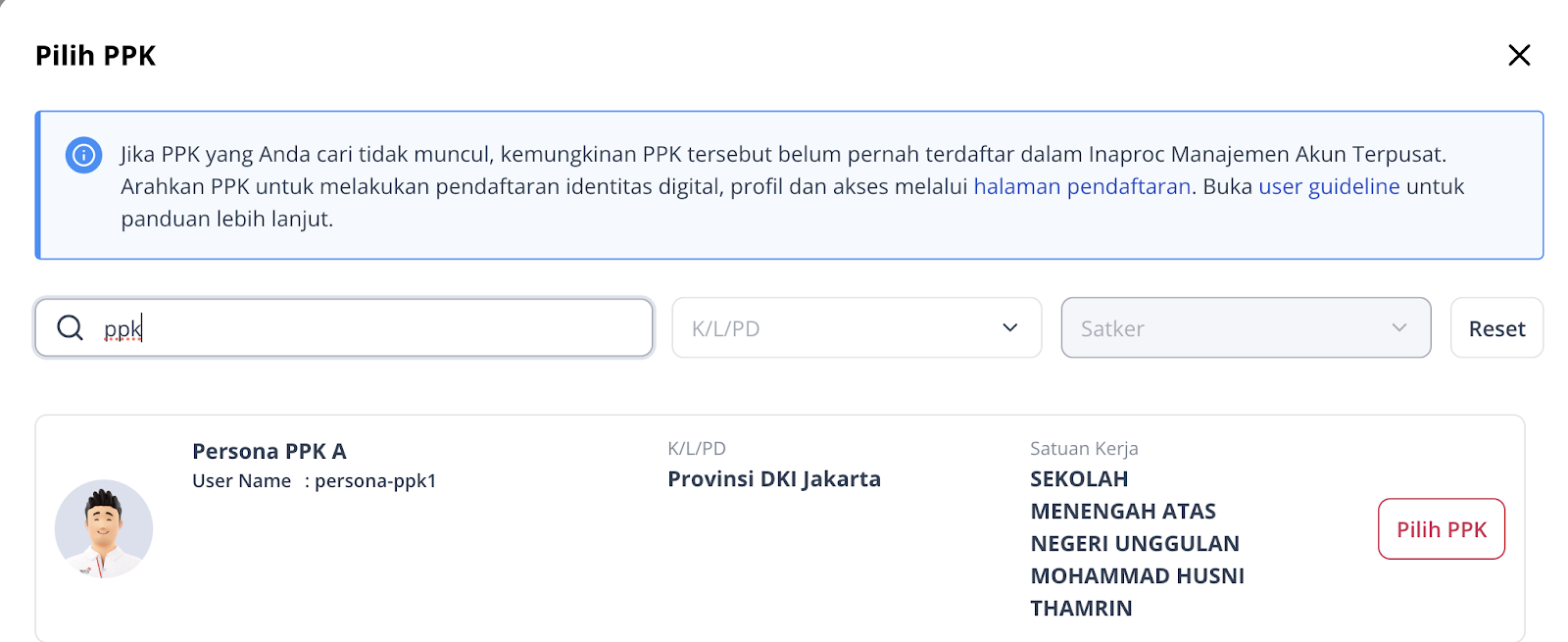
Task: Click the magnifying glass search icon
Action: pyautogui.click(x=70, y=327)
